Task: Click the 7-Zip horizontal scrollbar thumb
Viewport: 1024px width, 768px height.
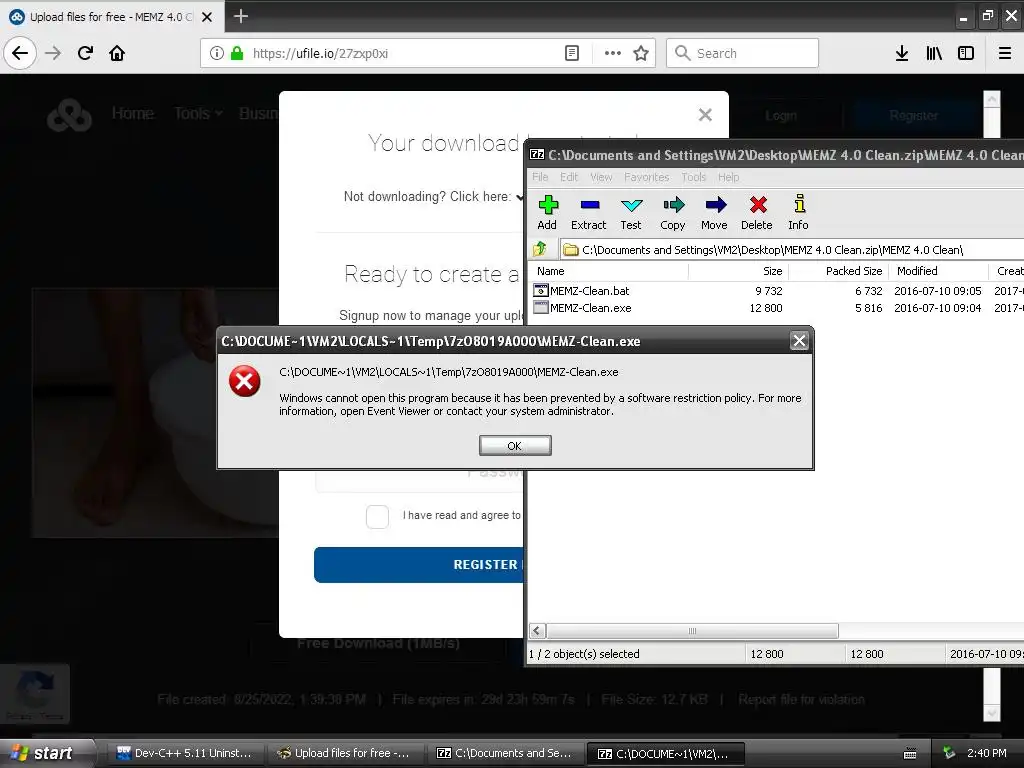Action: click(692, 631)
